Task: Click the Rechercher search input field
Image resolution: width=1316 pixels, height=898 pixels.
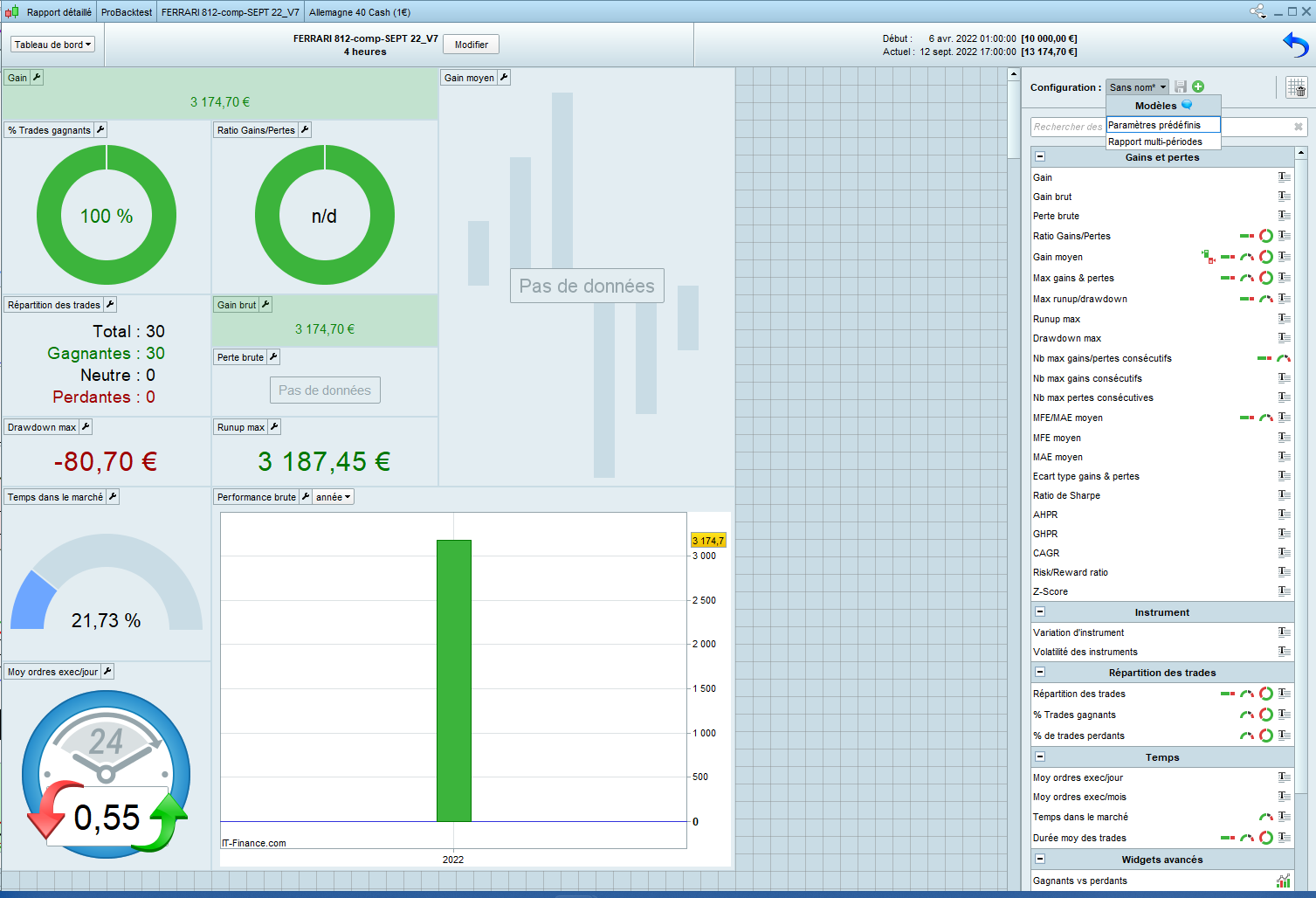Action: (x=1067, y=127)
